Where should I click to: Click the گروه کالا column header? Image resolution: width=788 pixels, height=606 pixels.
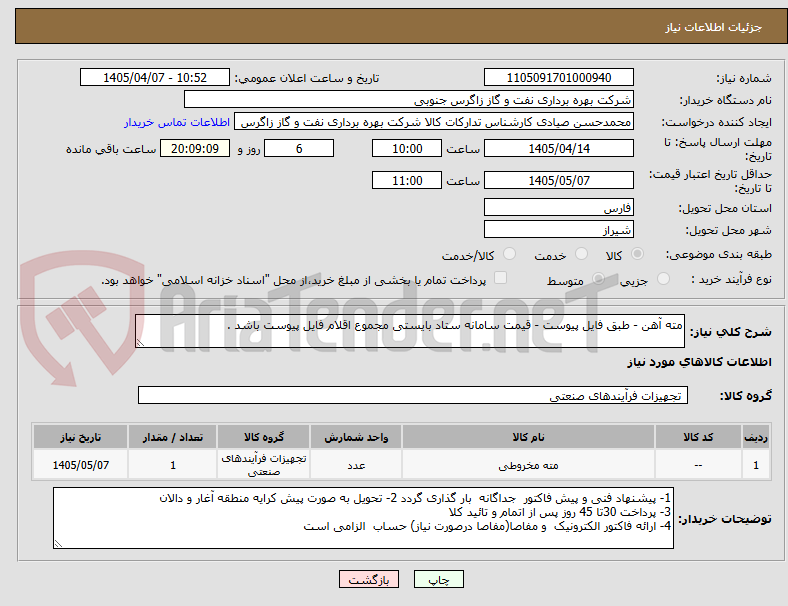(264, 437)
